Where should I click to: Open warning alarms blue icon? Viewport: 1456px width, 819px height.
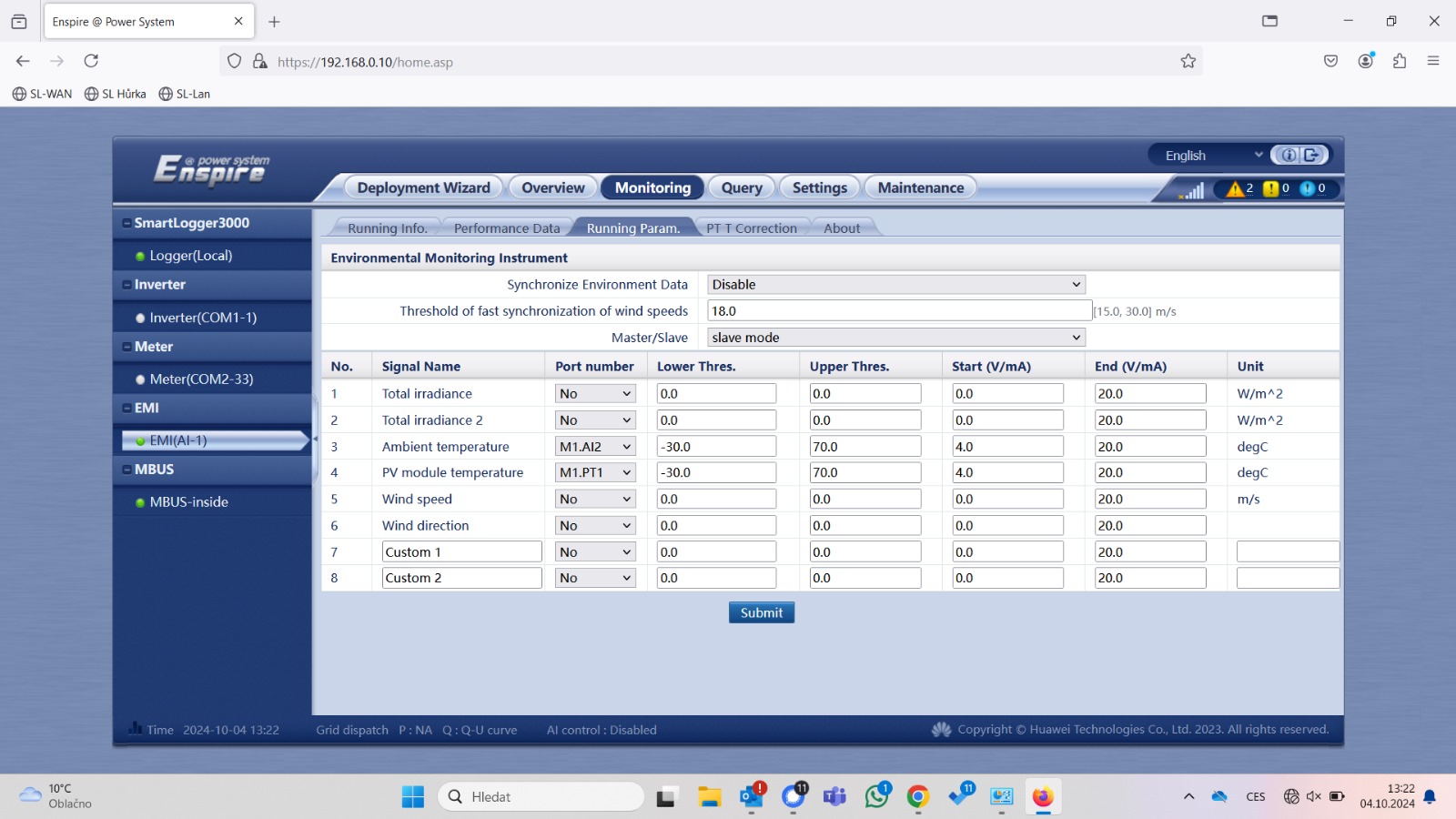(1307, 188)
